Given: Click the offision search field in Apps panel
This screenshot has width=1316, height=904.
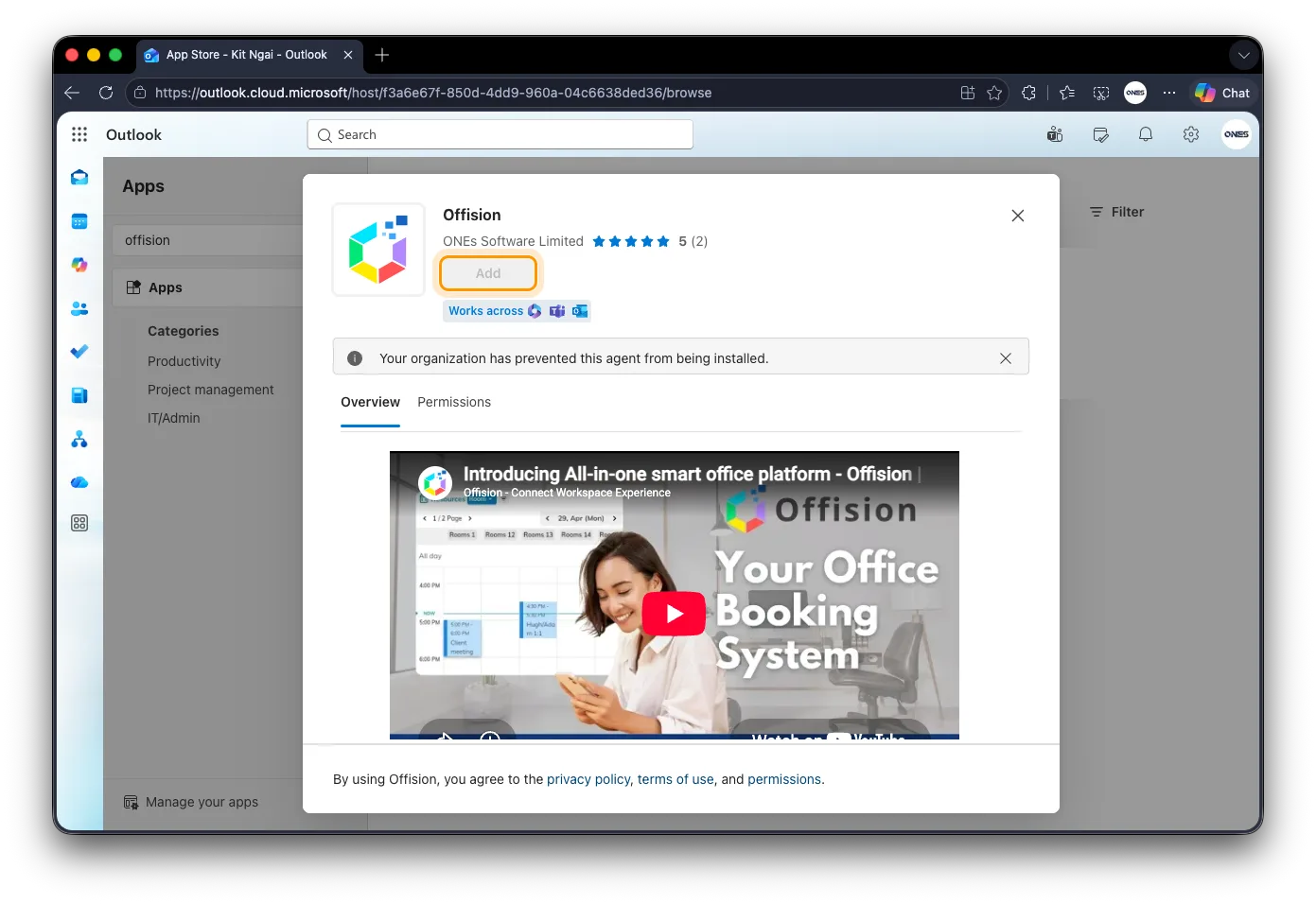Looking at the screenshot, I should tap(208, 240).
